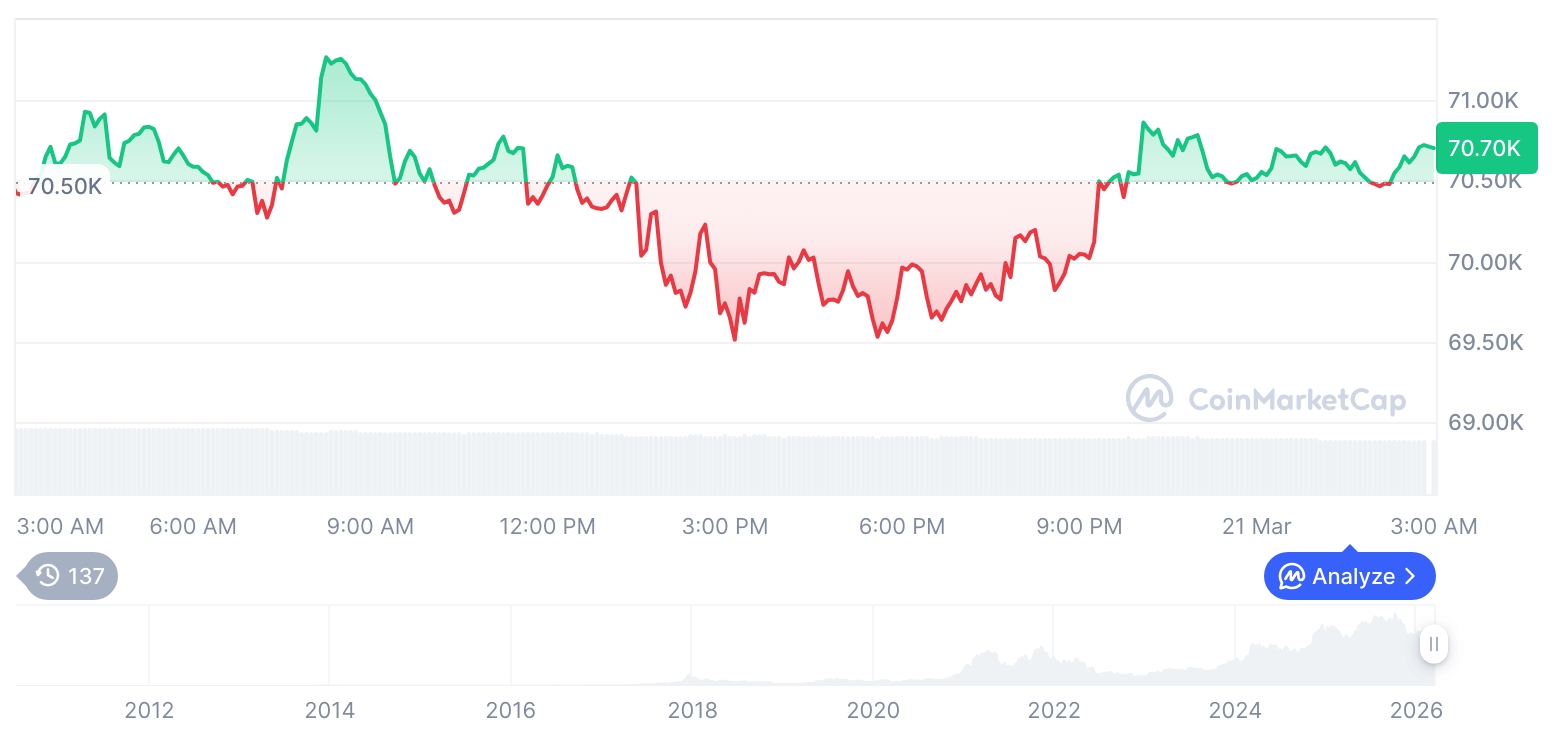Image resolution: width=1566 pixels, height=732 pixels.
Task: Click the 9:00 AM time axis label
Action: (370, 526)
